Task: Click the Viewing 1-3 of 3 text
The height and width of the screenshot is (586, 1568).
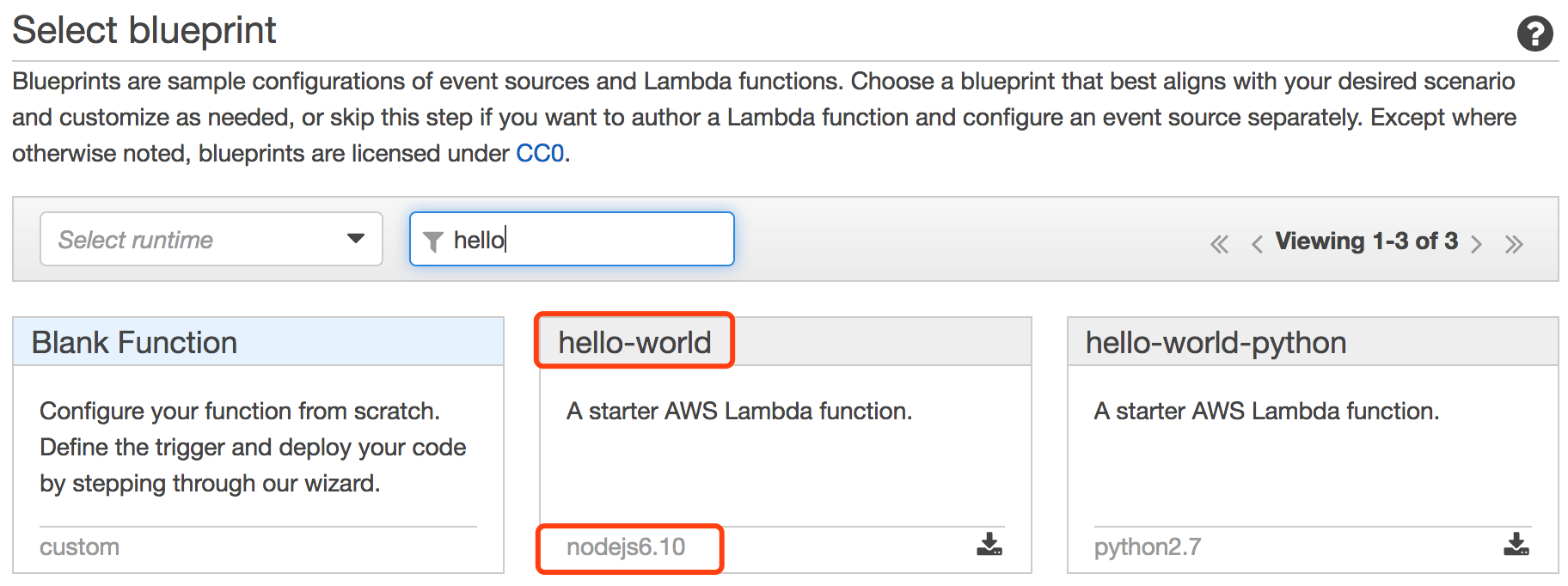Action: point(1366,241)
